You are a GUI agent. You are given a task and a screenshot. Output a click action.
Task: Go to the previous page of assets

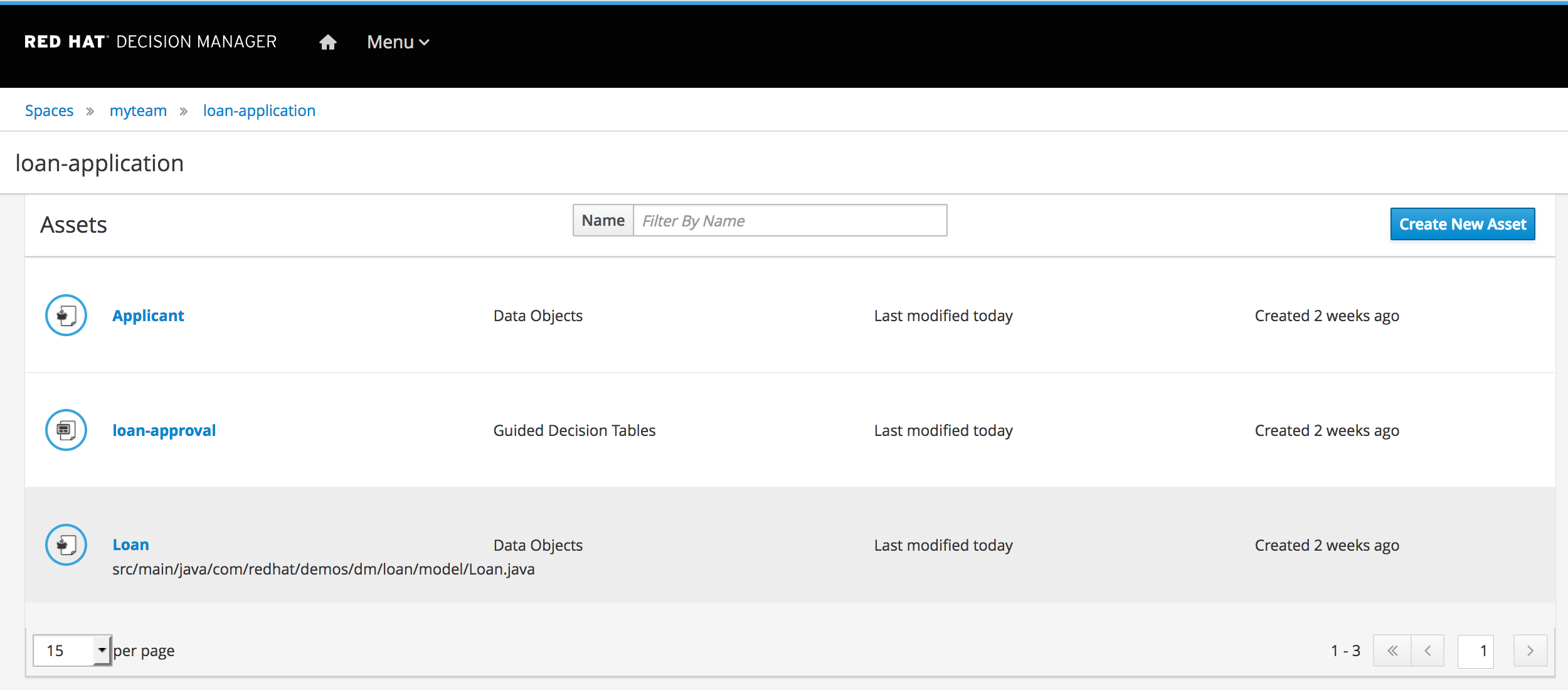[x=1428, y=650]
